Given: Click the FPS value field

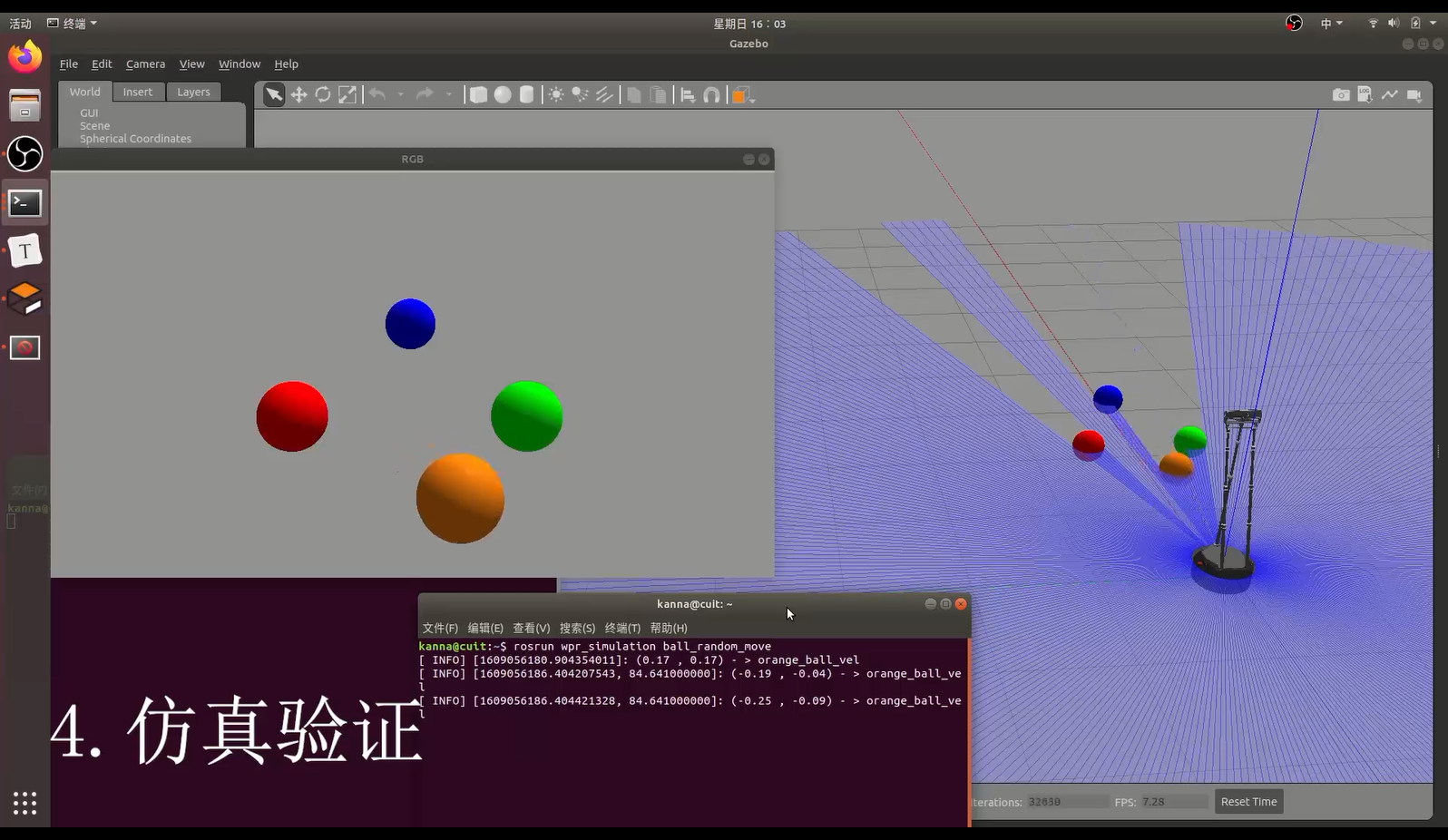Looking at the screenshot, I should point(1174,802).
